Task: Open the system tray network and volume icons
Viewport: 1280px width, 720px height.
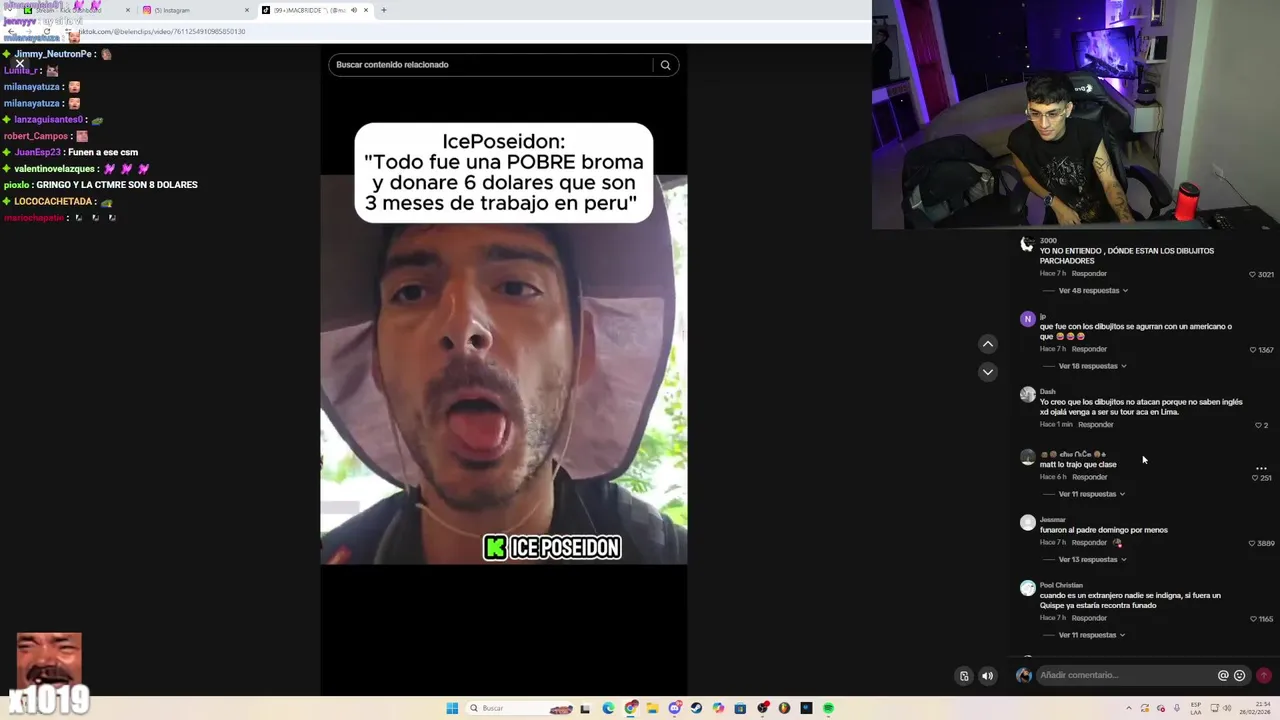Action: coord(1221,708)
